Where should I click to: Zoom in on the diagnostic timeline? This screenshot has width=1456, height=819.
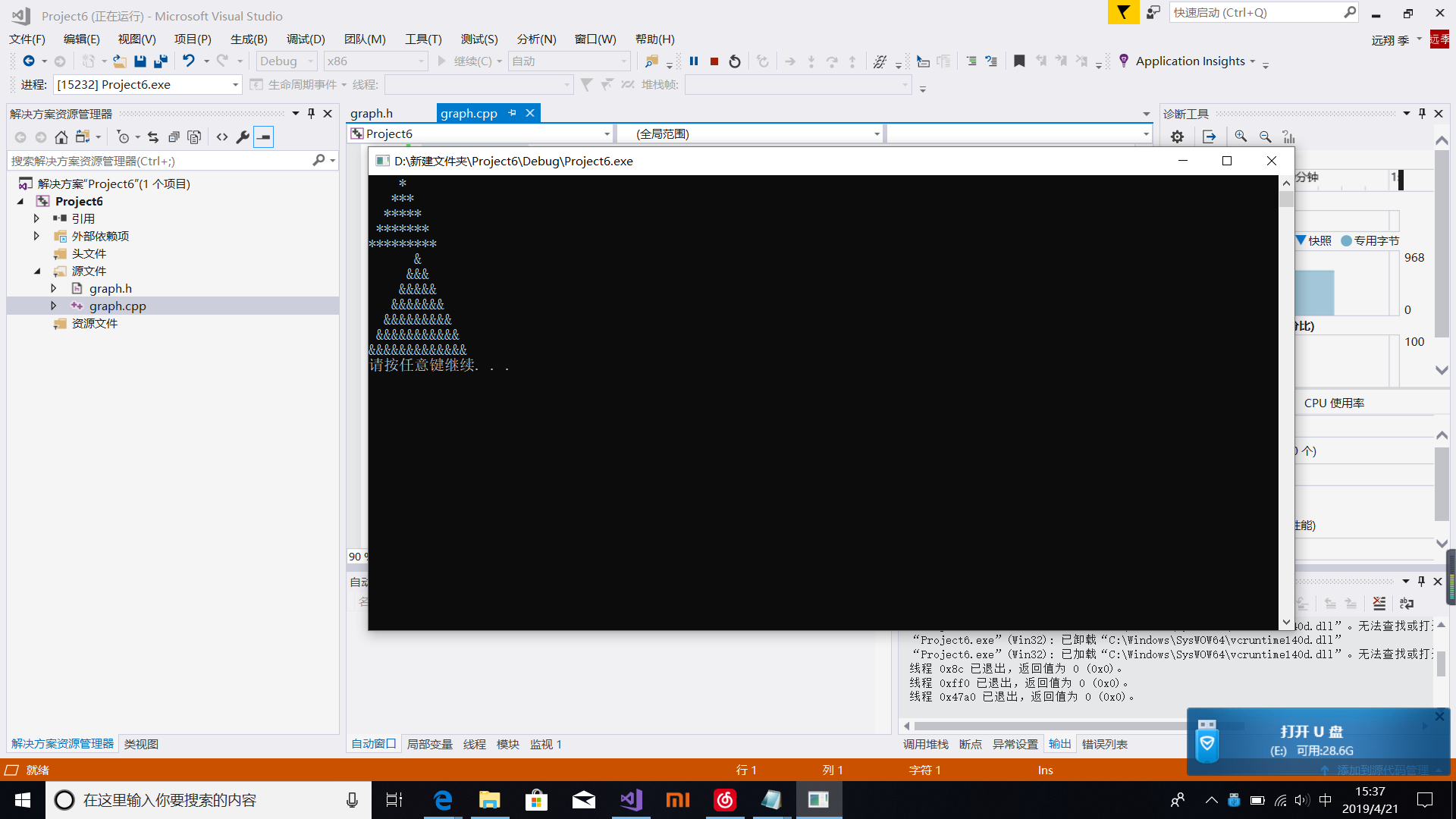click(1241, 136)
